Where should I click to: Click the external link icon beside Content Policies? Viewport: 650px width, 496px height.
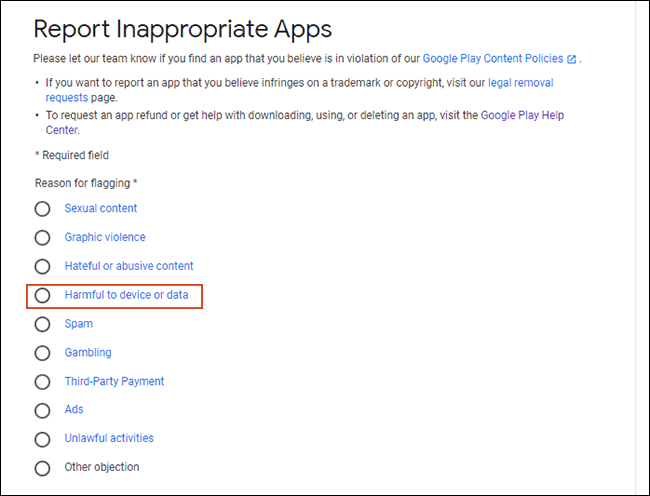coord(571,60)
